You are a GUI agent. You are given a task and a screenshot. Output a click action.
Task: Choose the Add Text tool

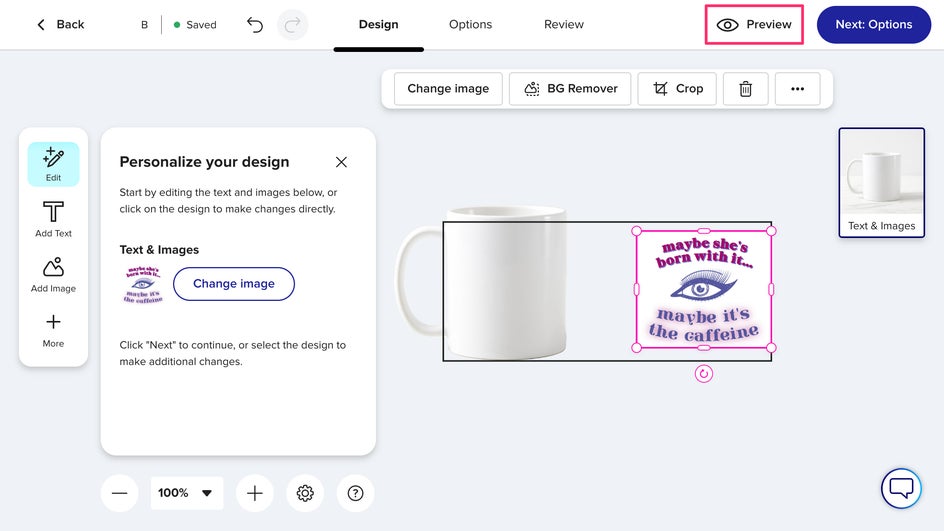53,219
